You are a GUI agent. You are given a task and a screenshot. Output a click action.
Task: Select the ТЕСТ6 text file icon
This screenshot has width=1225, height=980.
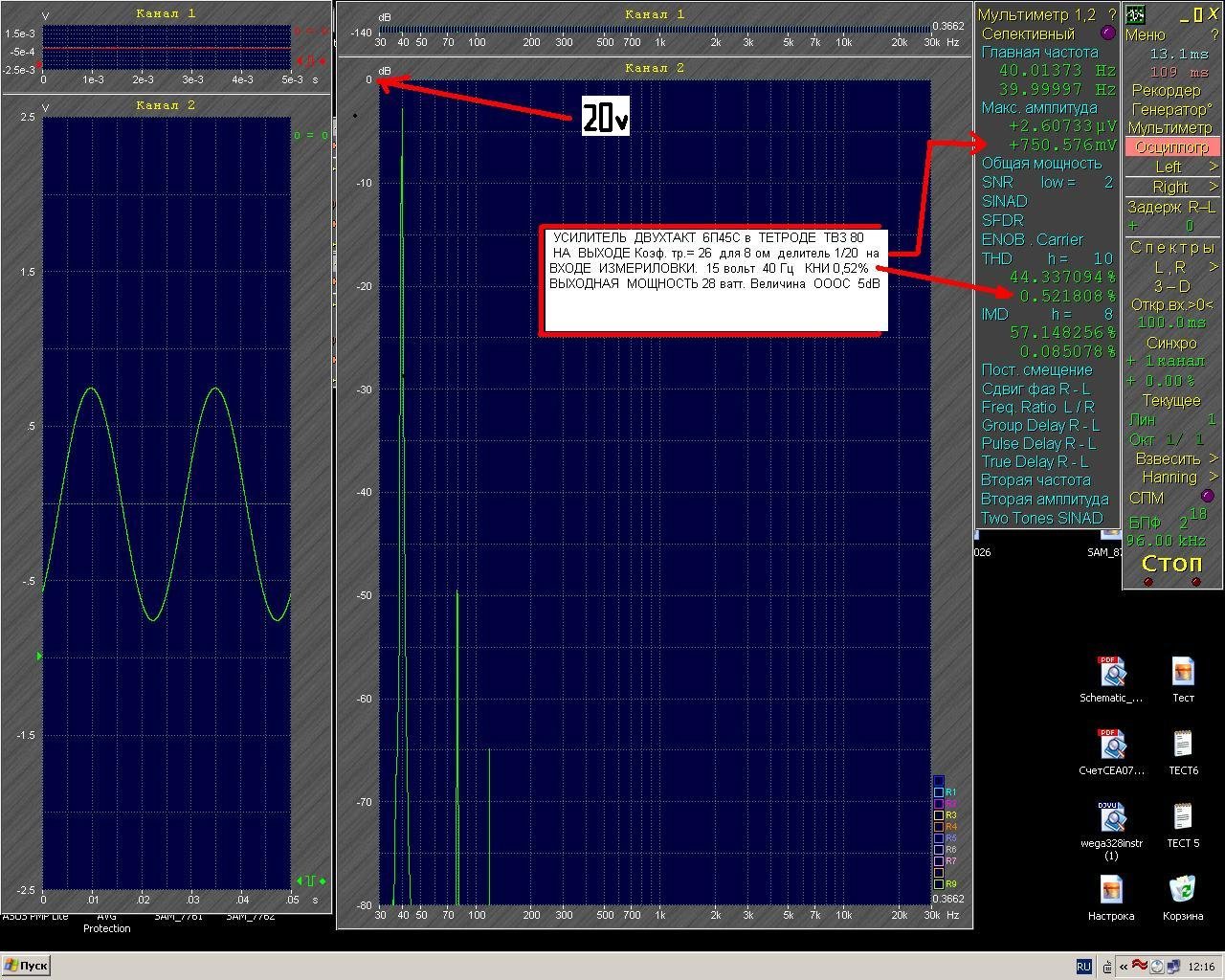[1183, 752]
